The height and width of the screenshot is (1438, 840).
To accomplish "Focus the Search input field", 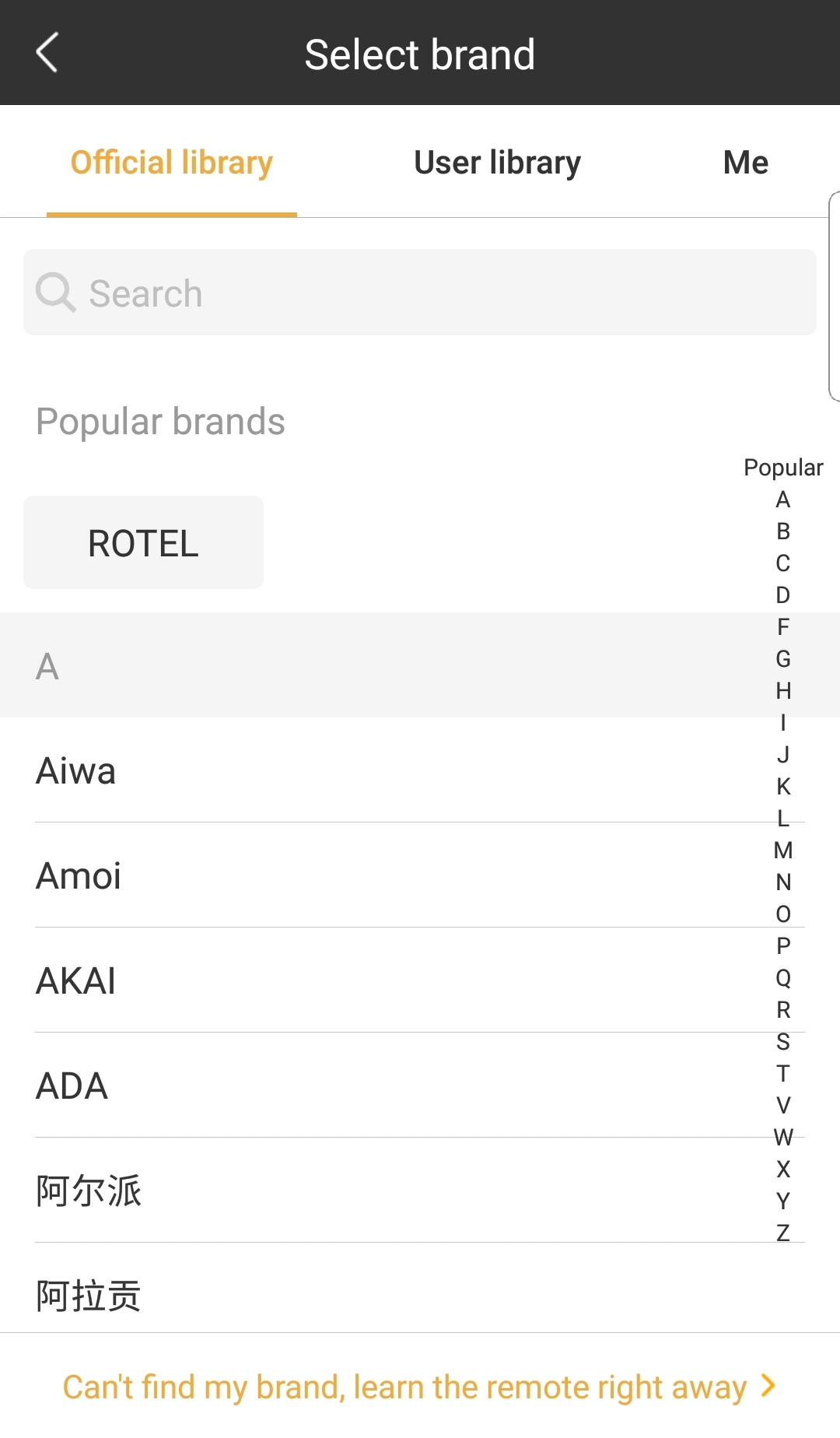I will (420, 293).
